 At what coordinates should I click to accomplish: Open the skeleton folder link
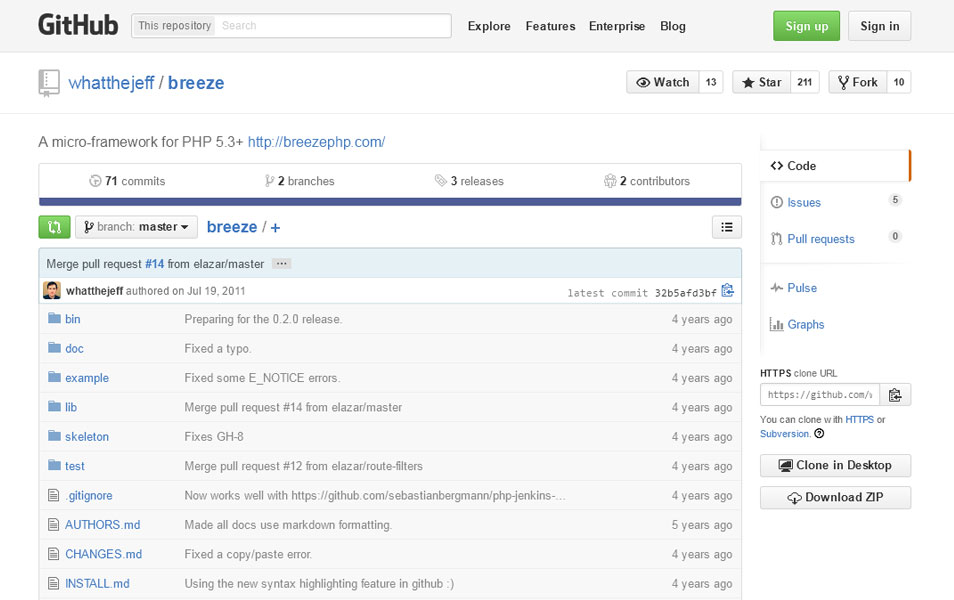tap(87, 436)
